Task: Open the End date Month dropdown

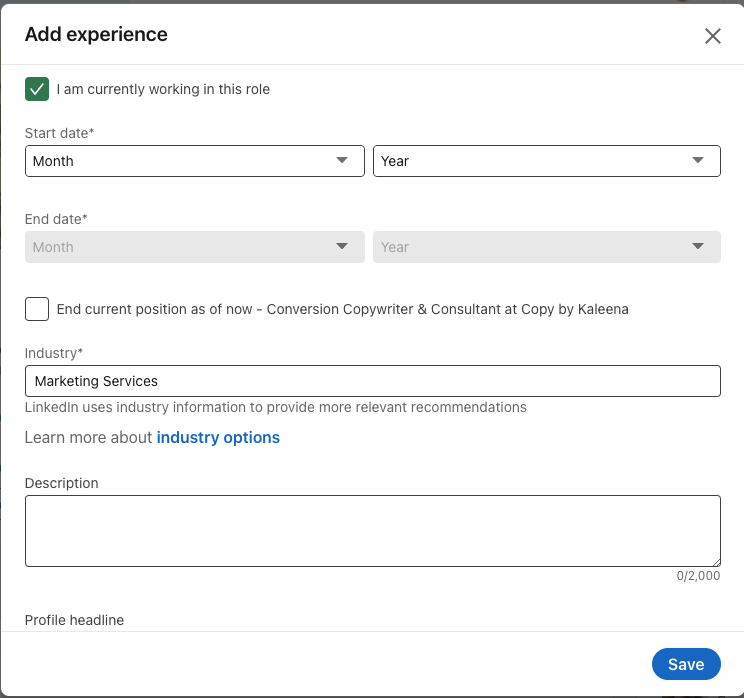Action: click(x=195, y=247)
